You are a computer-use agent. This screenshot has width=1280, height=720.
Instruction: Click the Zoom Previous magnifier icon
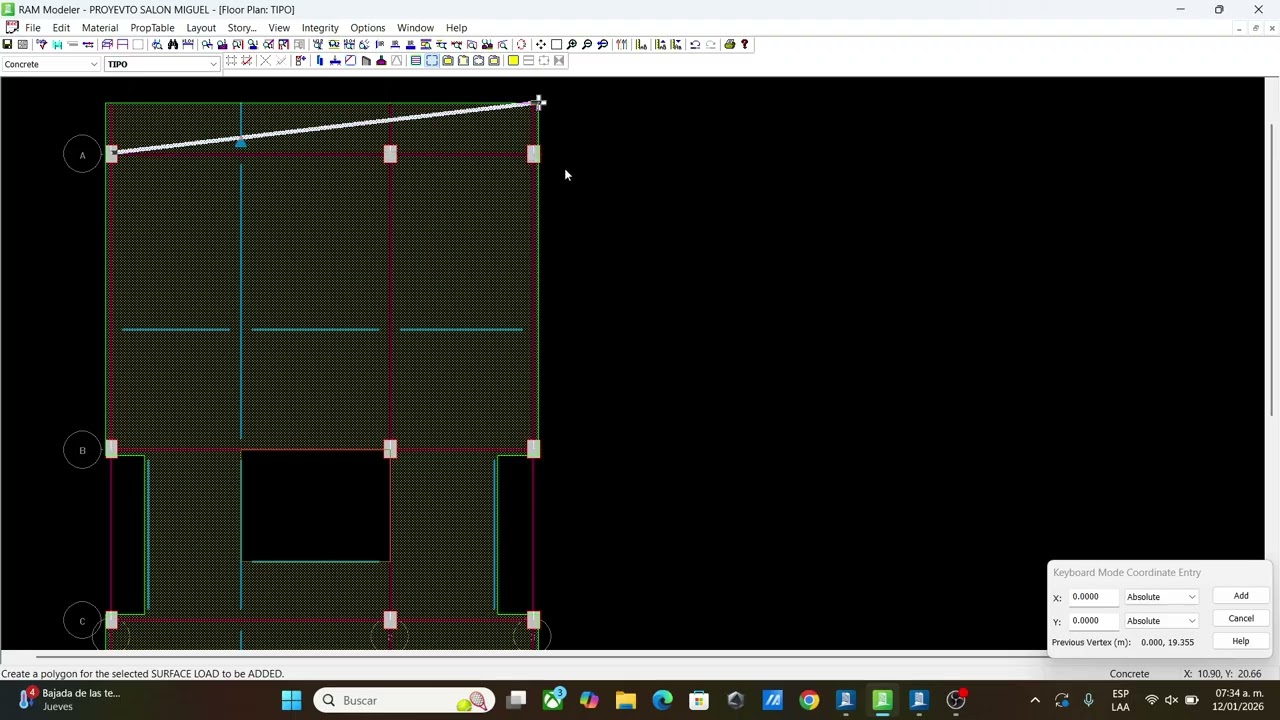tap(602, 44)
